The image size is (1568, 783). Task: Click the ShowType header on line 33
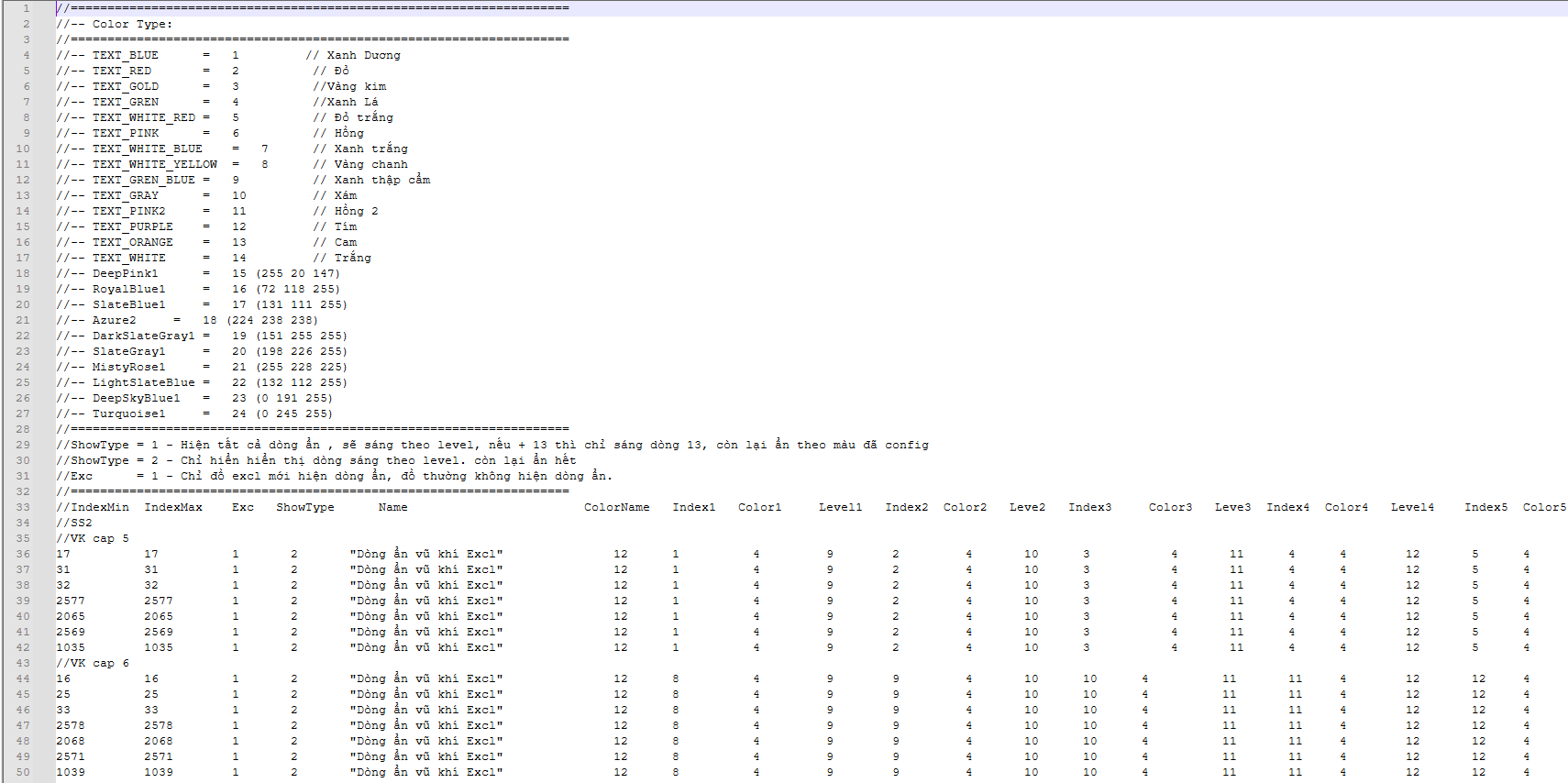click(305, 507)
